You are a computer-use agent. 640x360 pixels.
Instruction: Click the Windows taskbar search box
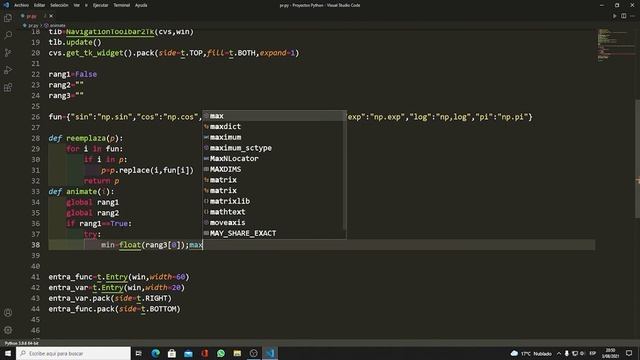pyautogui.click(x=73, y=353)
